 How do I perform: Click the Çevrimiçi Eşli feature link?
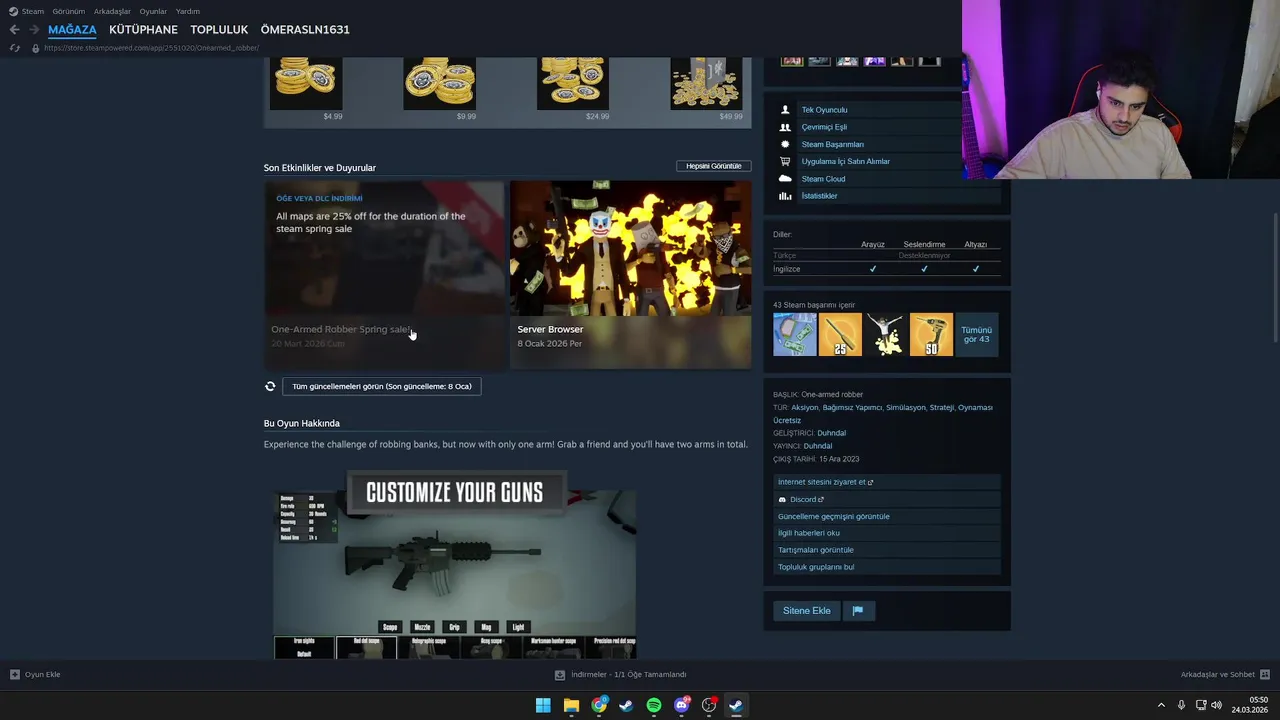pyautogui.click(x=824, y=127)
